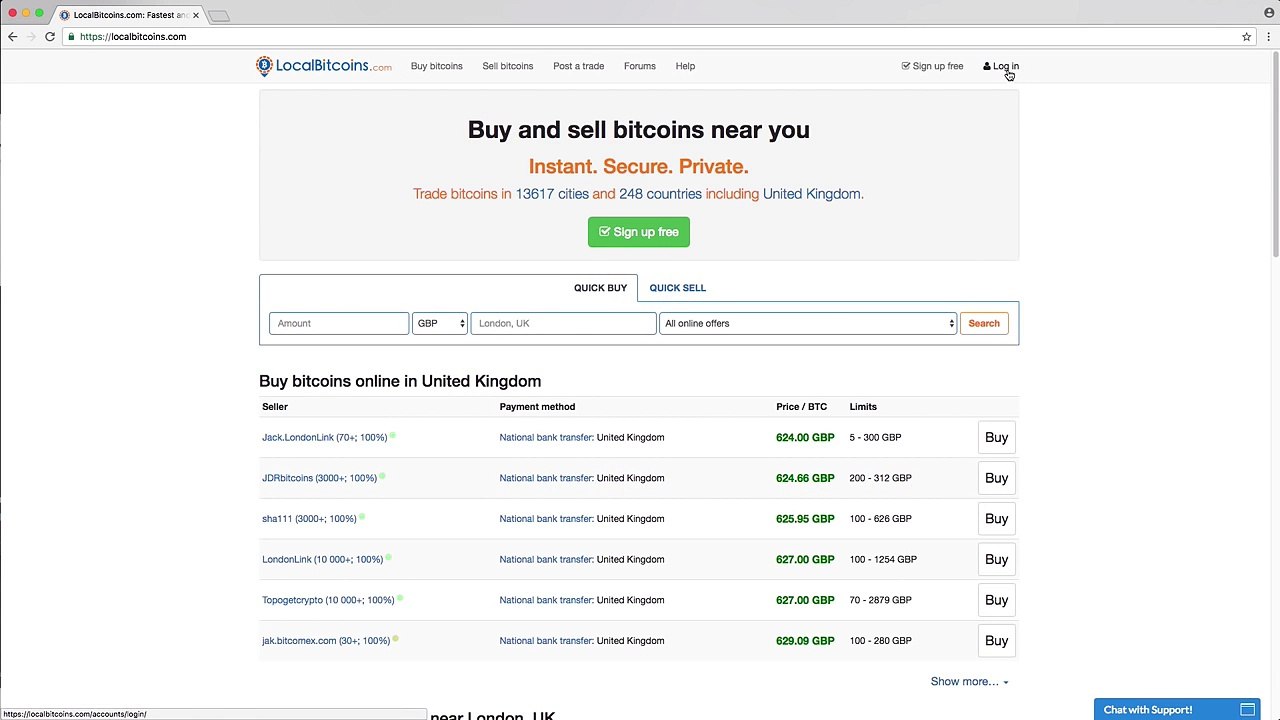Screen dimensions: 1280x720
Task: Click the 624.00 GBP price
Action: click(805, 437)
